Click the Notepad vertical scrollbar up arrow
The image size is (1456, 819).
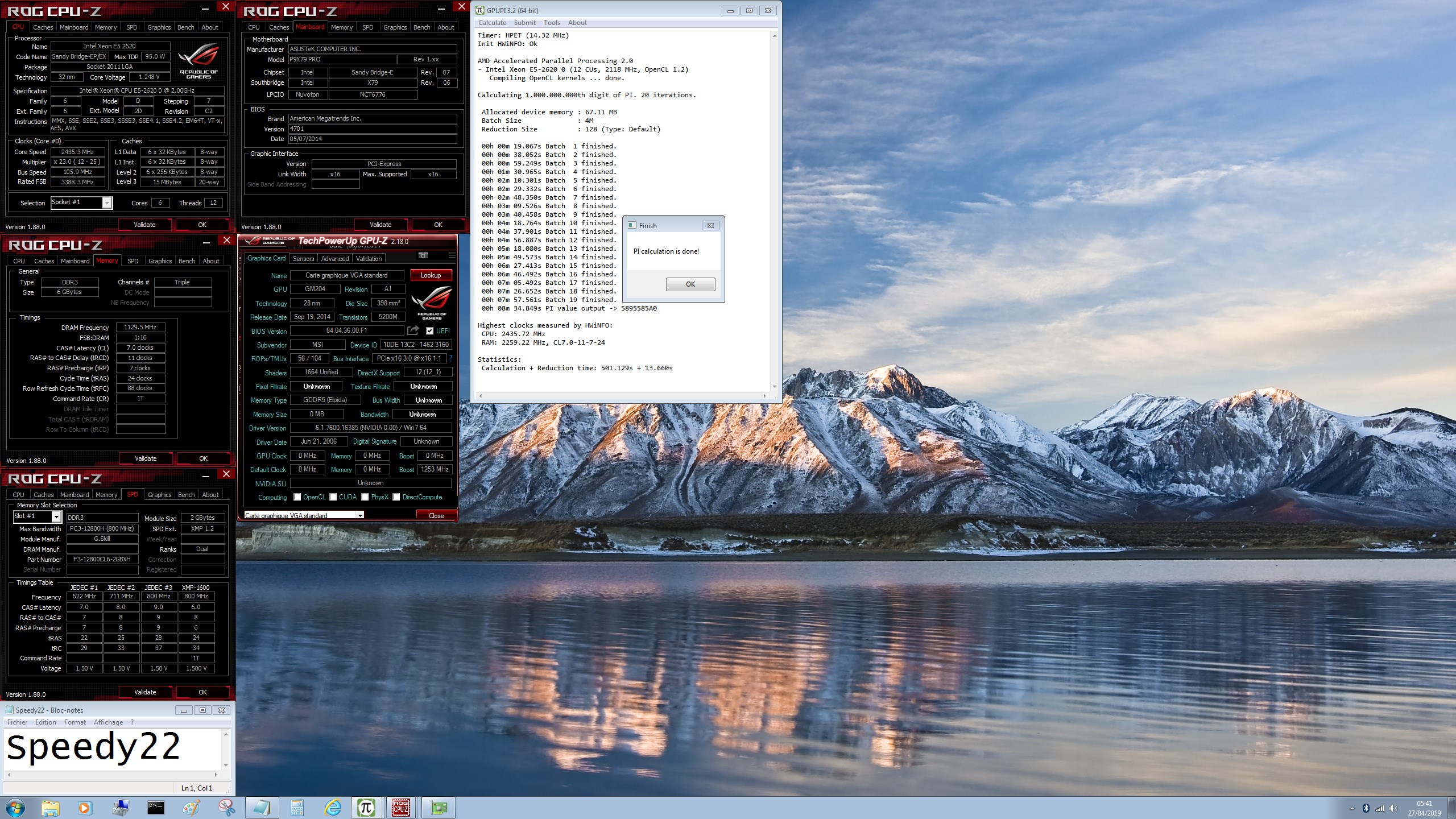click(x=226, y=734)
